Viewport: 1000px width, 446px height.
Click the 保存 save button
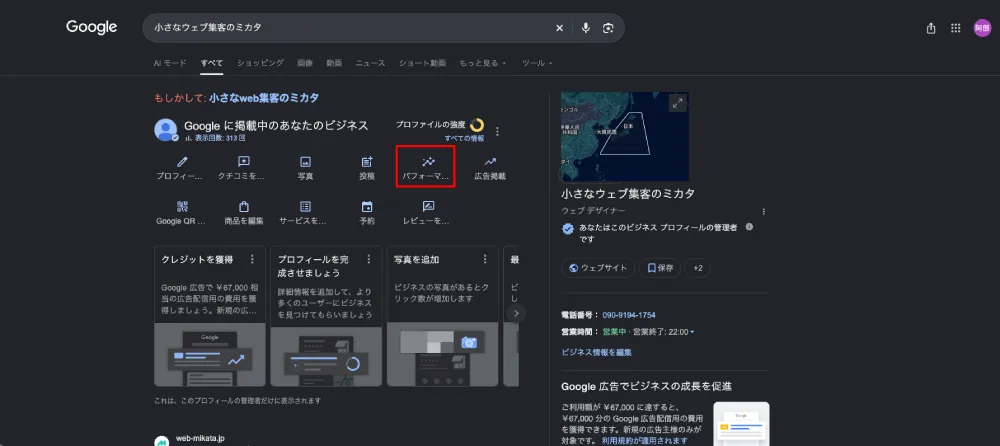coord(660,268)
